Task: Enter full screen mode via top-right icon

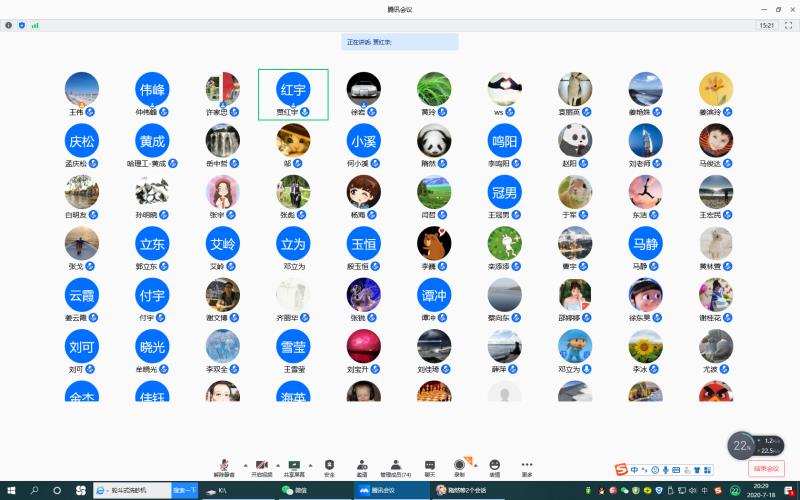Action: tap(787, 25)
